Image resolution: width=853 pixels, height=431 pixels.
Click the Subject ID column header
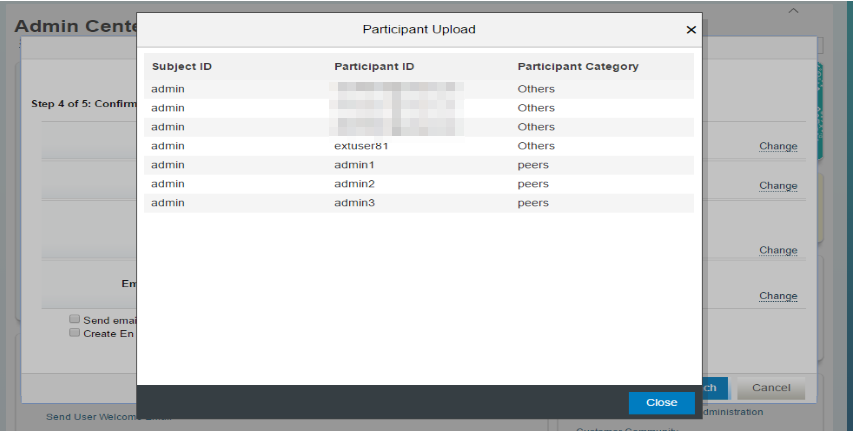coord(182,66)
